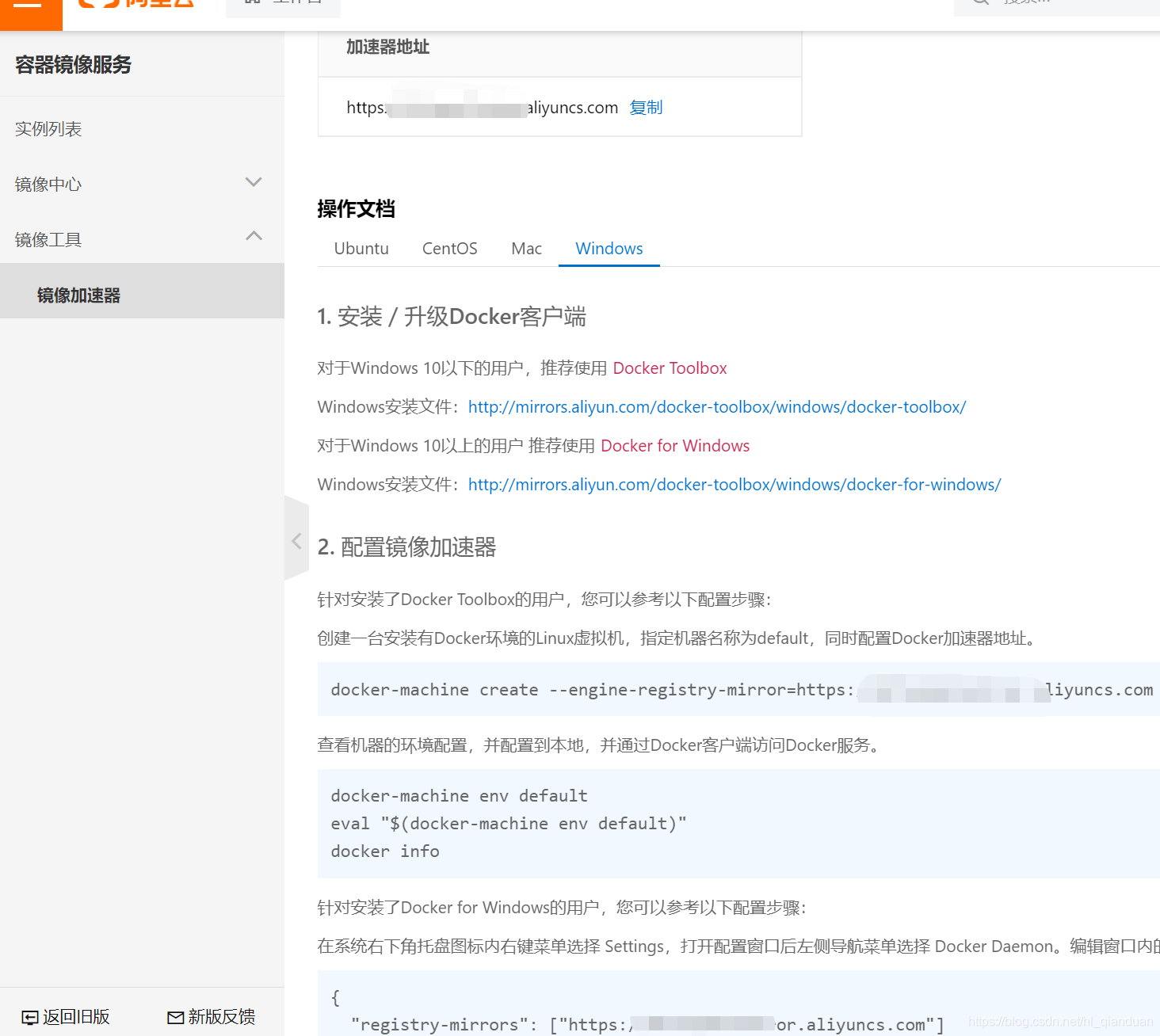Open the docker-toolbox Windows download URL
The height and width of the screenshot is (1036, 1160).
pyautogui.click(x=717, y=407)
